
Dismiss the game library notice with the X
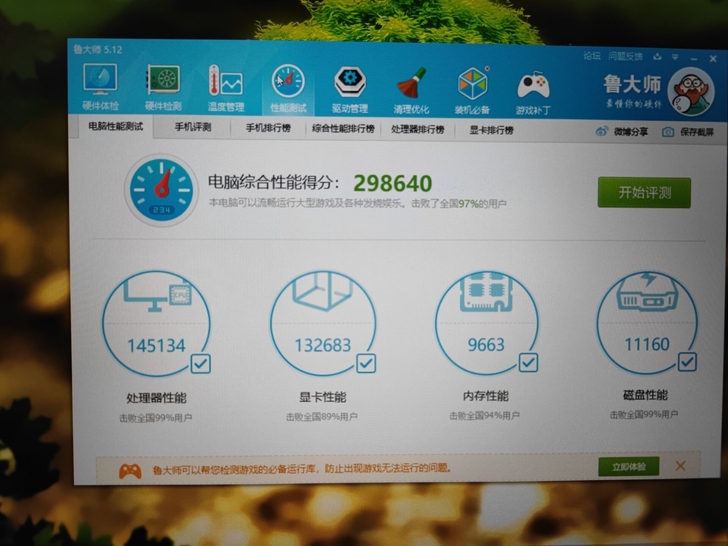pyautogui.click(x=681, y=466)
